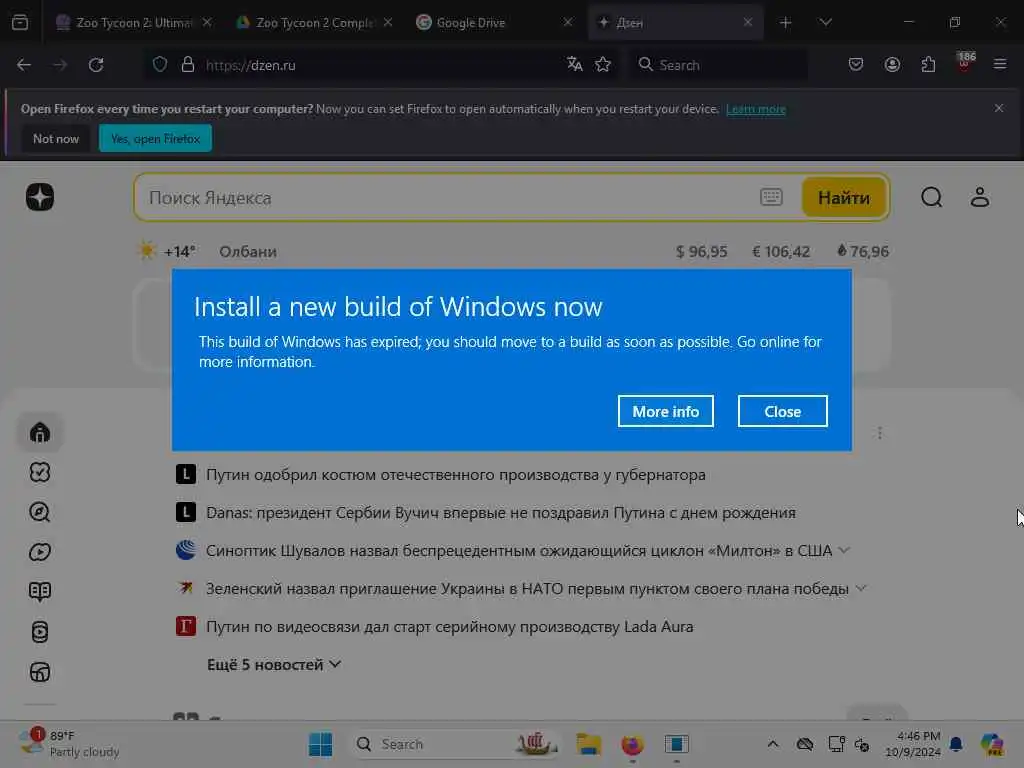Click the oil price 76,96

[x=862, y=251]
